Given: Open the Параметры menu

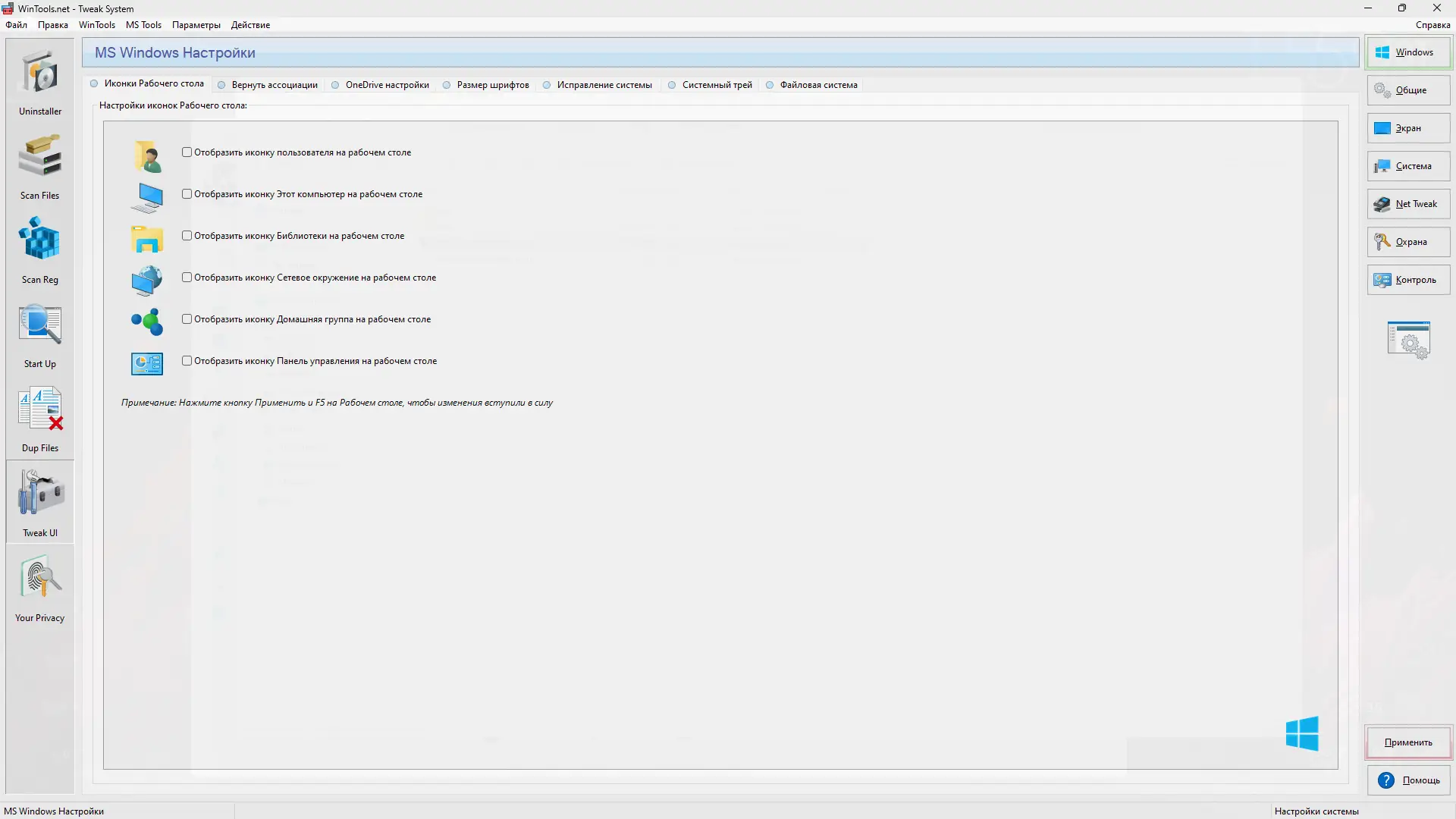Looking at the screenshot, I should (196, 25).
